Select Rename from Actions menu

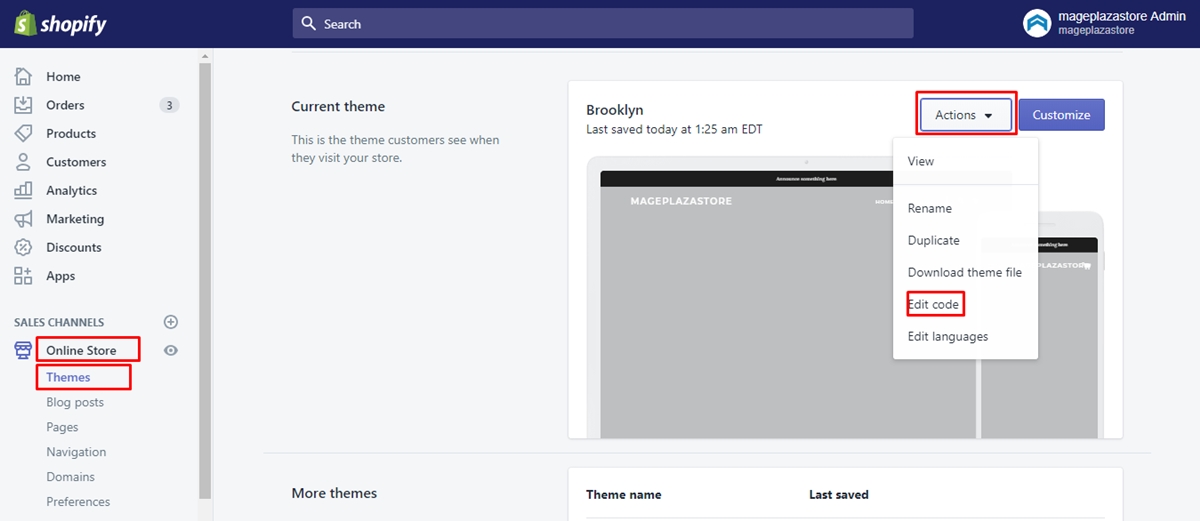(930, 208)
